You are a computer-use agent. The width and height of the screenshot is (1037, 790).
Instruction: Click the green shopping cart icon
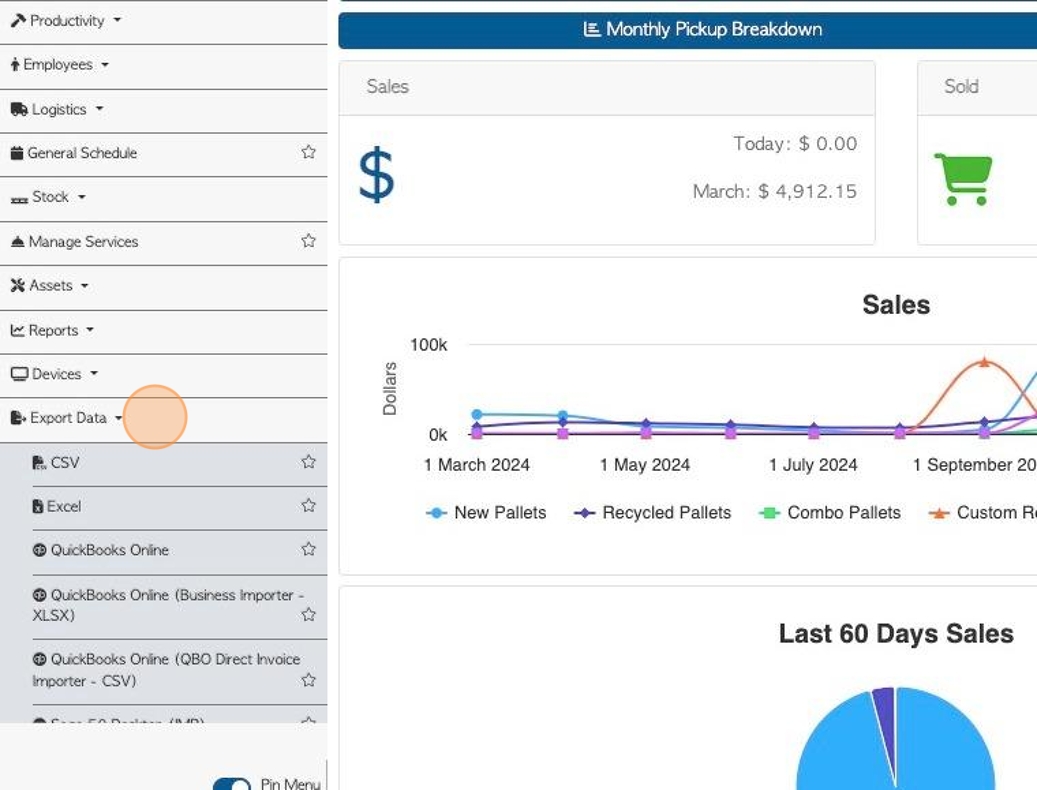tap(964, 179)
